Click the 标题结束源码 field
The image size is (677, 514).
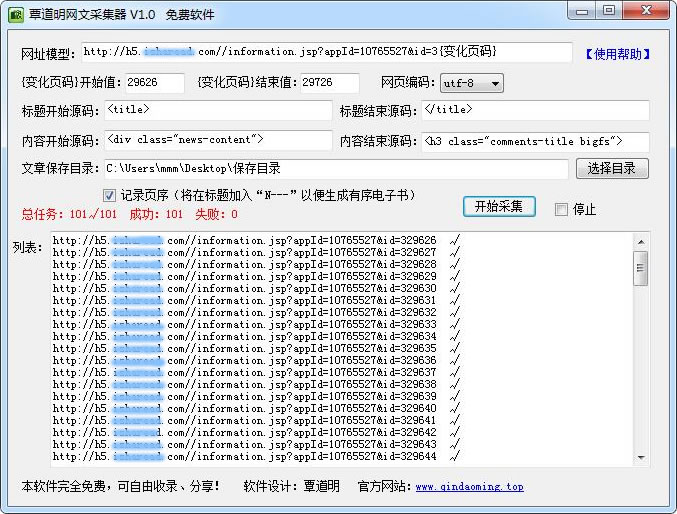(x=534, y=111)
